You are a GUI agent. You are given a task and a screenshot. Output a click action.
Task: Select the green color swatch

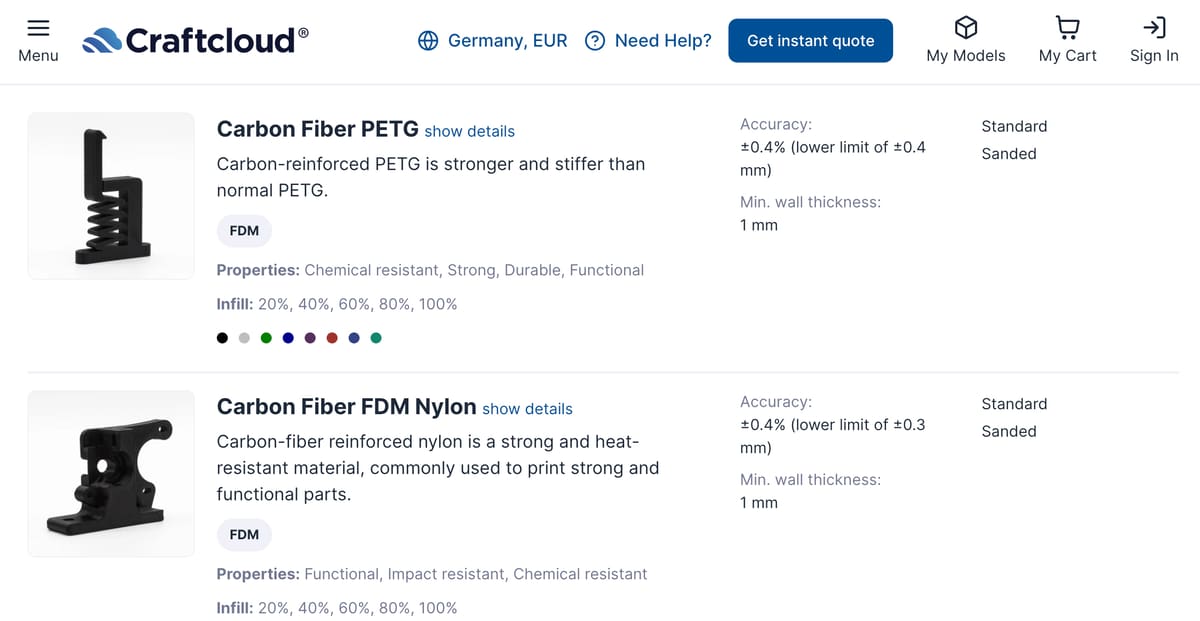266,337
